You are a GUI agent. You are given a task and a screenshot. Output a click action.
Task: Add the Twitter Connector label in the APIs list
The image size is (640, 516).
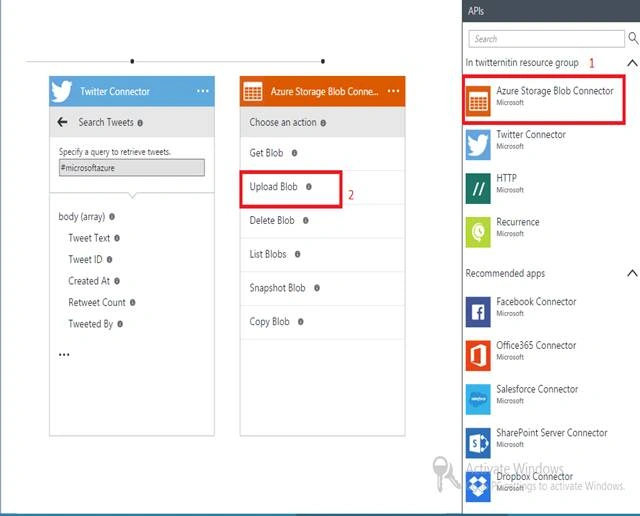tap(531, 134)
